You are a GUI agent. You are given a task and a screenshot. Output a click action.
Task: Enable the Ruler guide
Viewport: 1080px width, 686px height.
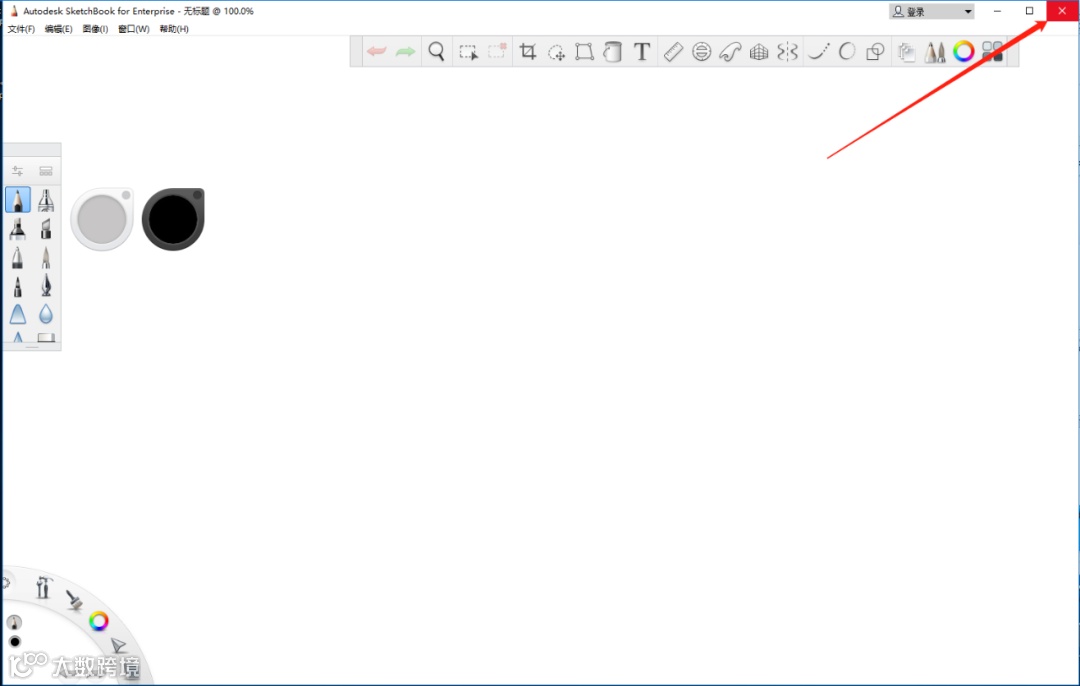click(x=673, y=52)
